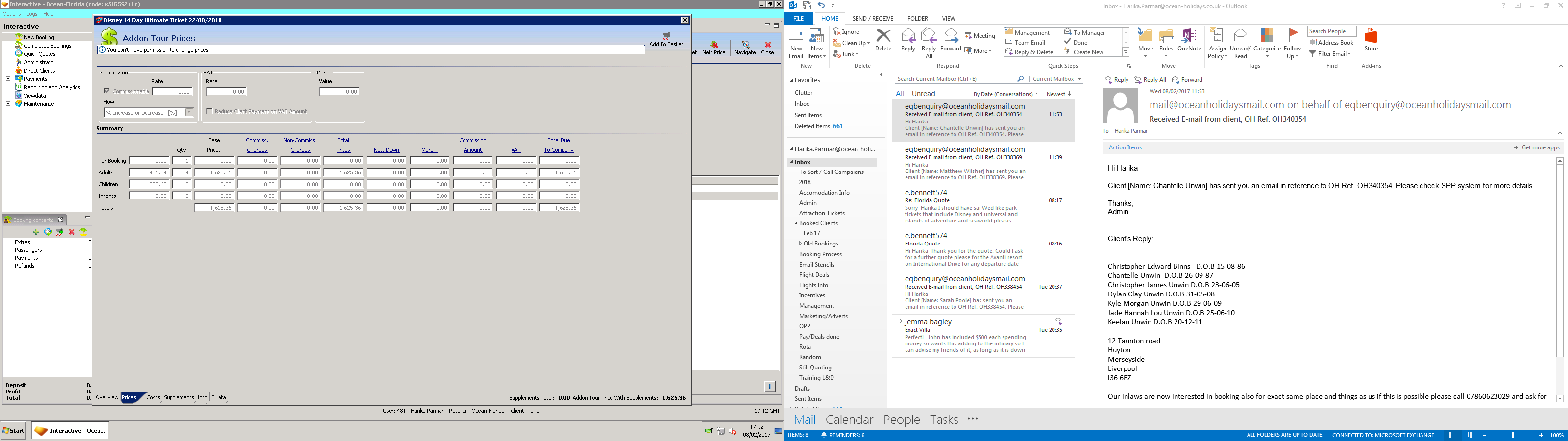This screenshot has height=441, width=1568.
Task: Click the Search People input field
Action: point(1331,32)
